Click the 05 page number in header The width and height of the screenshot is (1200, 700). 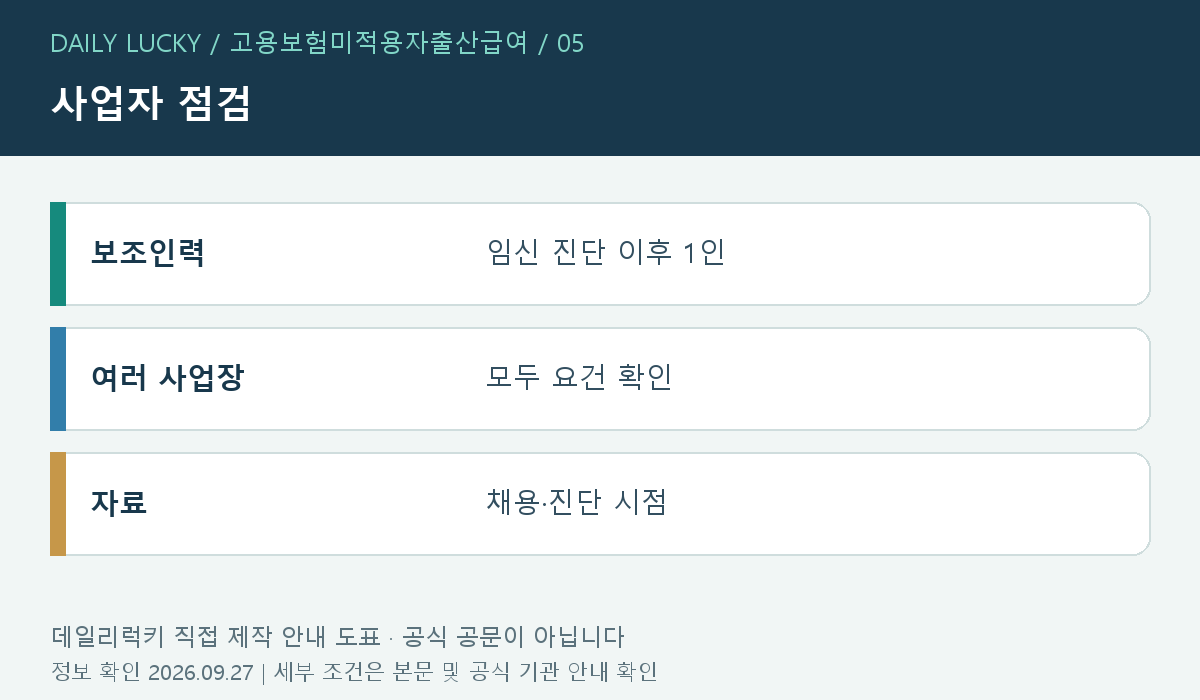coord(570,44)
